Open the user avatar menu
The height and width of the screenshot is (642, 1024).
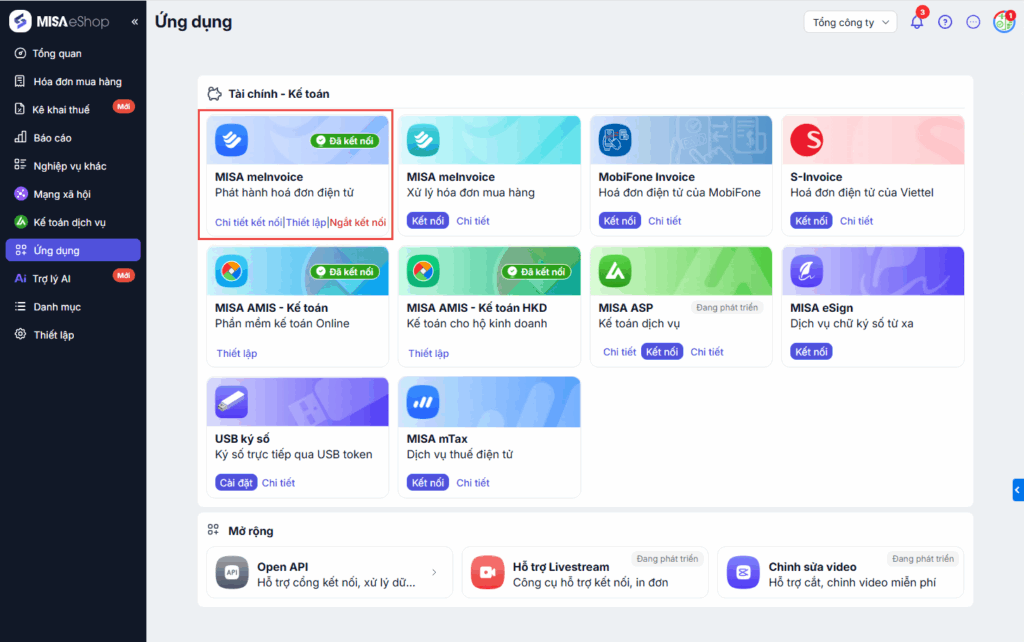click(1003, 22)
